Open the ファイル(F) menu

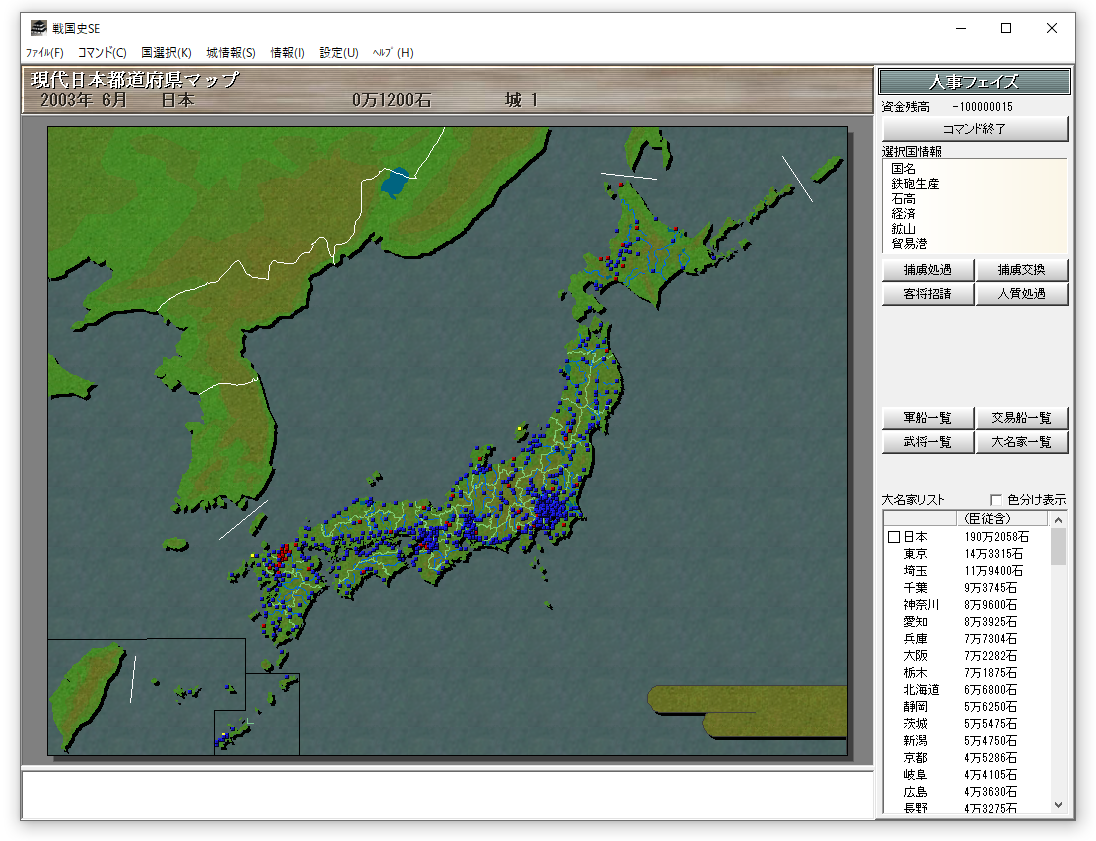pyautogui.click(x=45, y=53)
